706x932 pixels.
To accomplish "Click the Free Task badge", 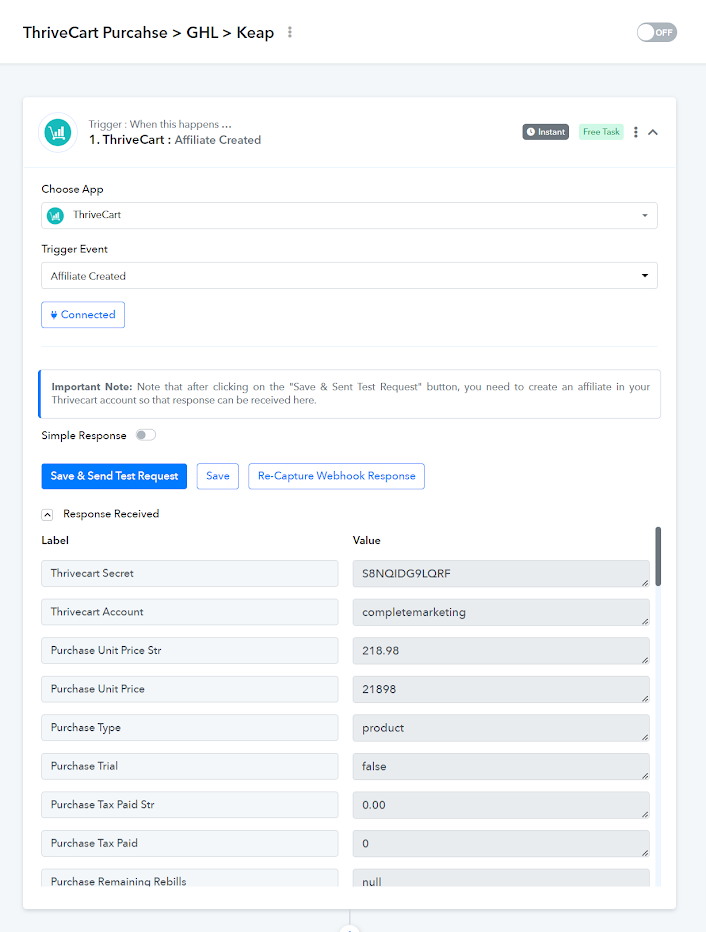I will tap(601, 132).
